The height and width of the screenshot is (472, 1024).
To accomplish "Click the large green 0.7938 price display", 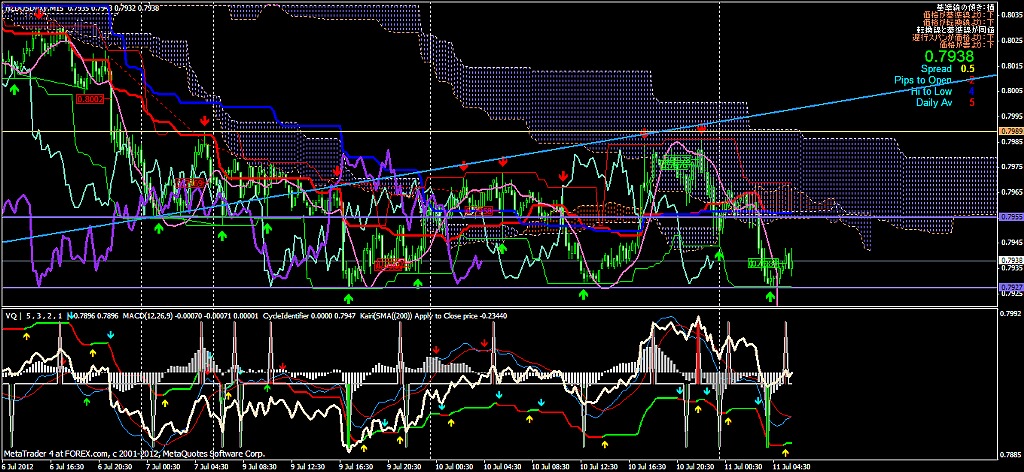I will [x=948, y=56].
